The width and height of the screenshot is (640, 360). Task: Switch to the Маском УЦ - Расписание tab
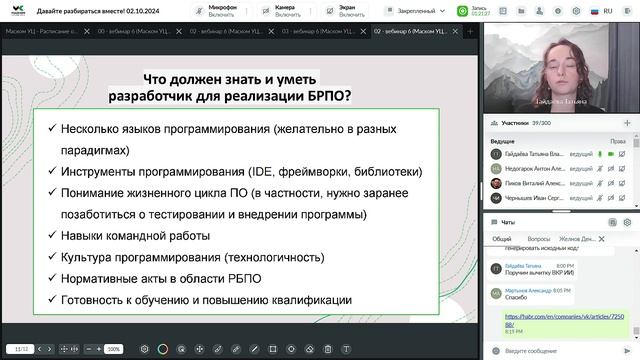click(x=41, y=31)
